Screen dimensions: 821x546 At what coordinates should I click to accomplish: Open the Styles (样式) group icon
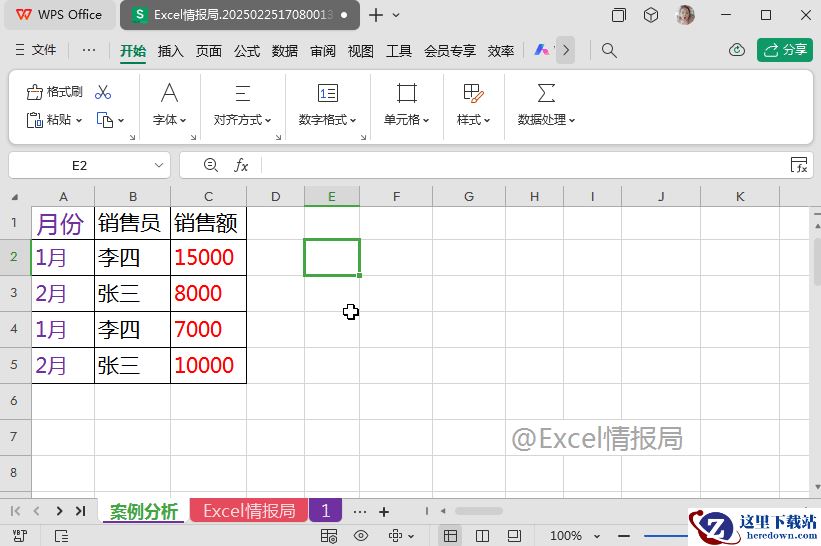[x=473, y=93]
